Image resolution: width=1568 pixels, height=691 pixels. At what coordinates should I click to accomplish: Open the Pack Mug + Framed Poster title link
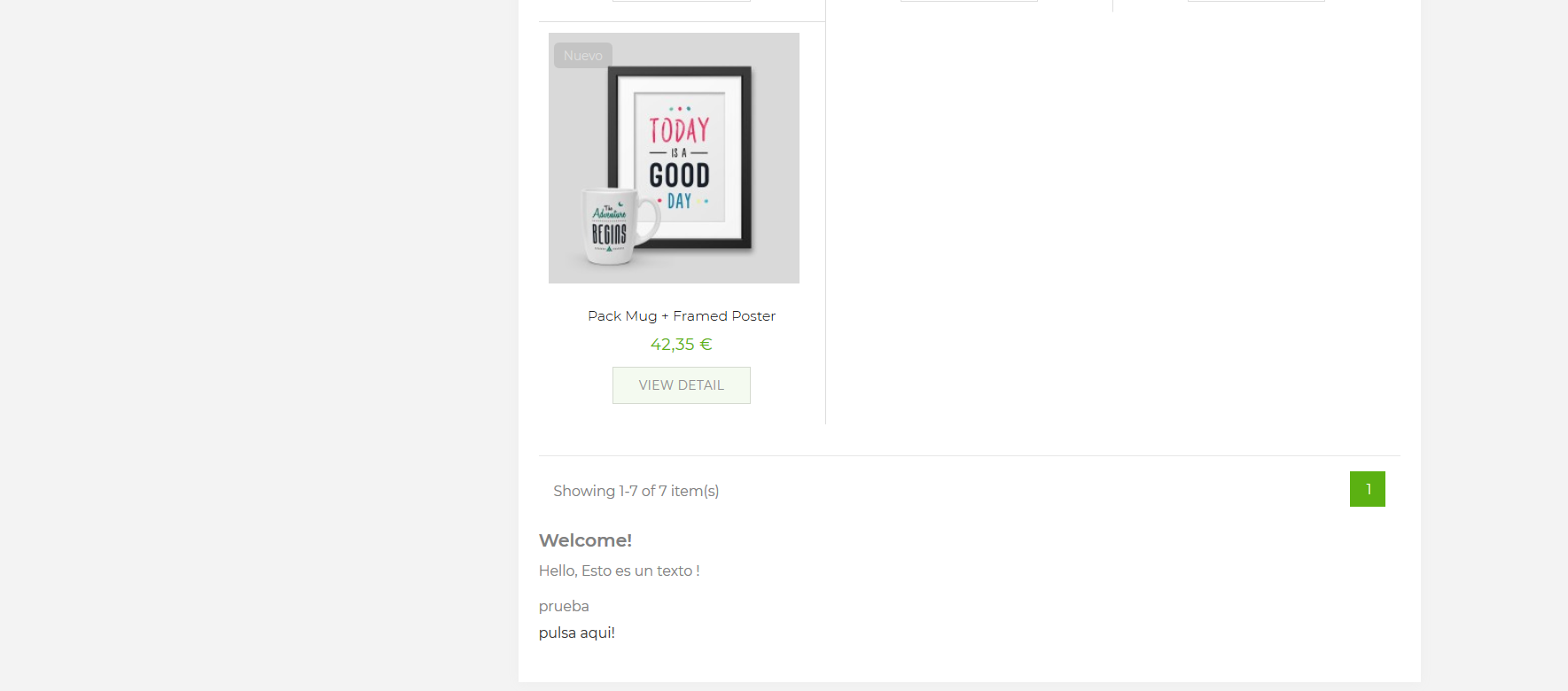tap(681, 315)
